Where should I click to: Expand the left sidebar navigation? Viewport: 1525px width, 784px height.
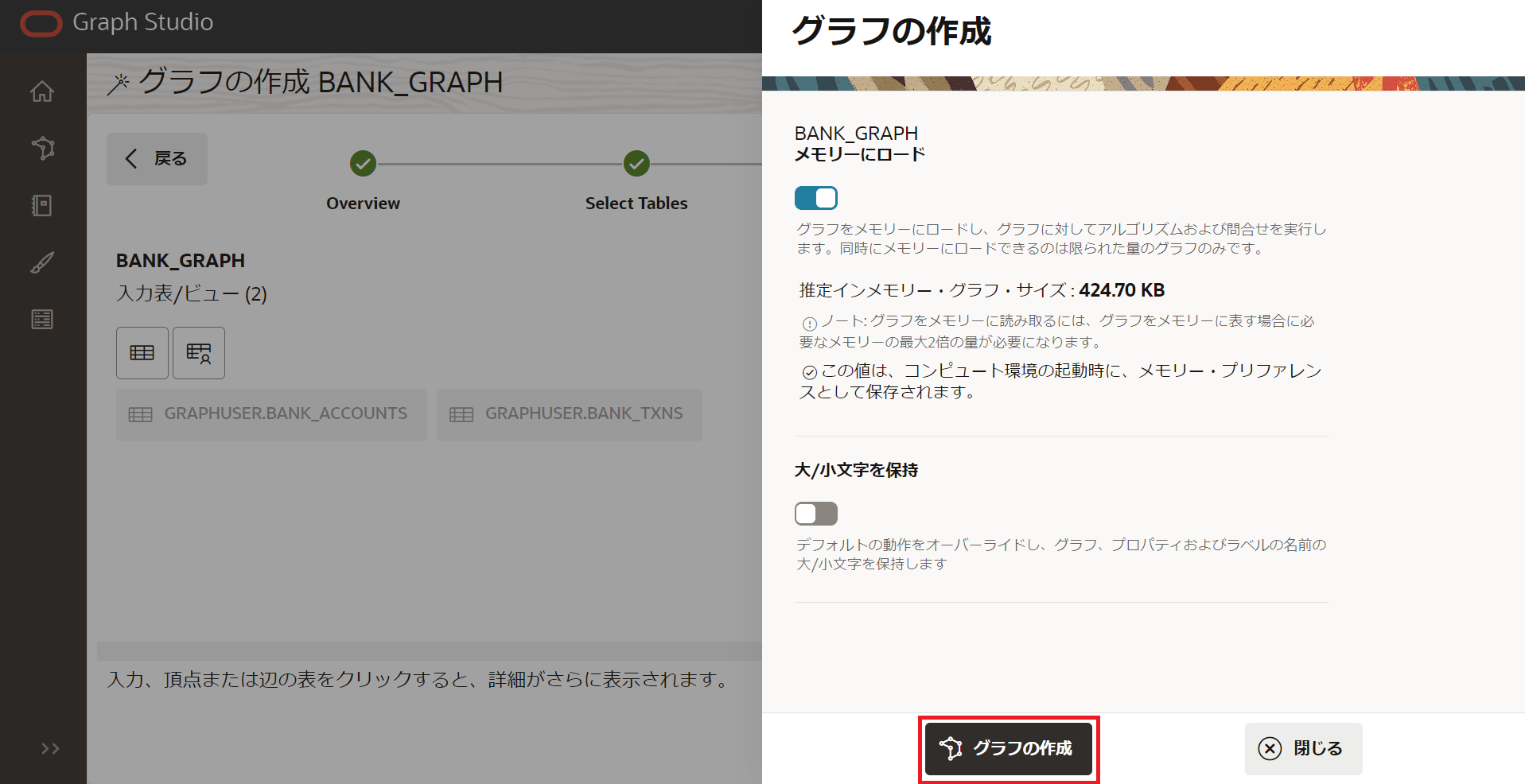50,748
